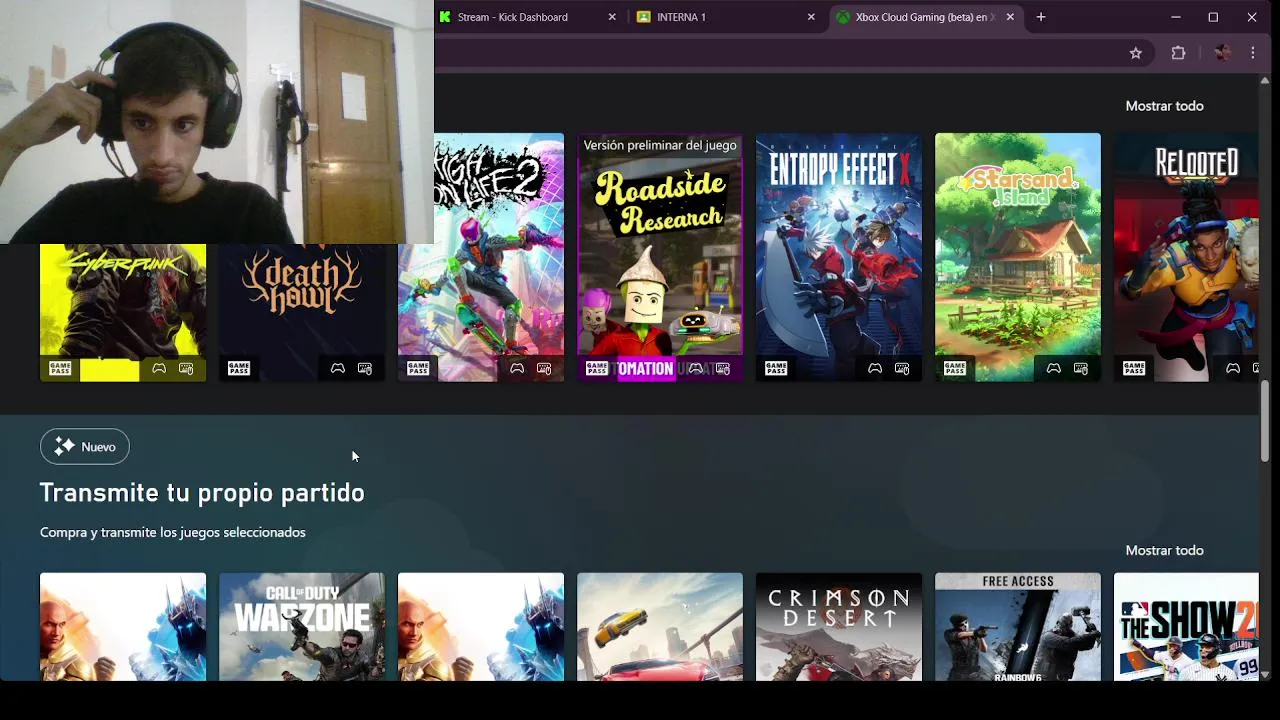Click keyboard-mouse icon on Cyberpunk card
Viewport: 1280px width, 720px height.
[186, 369]
